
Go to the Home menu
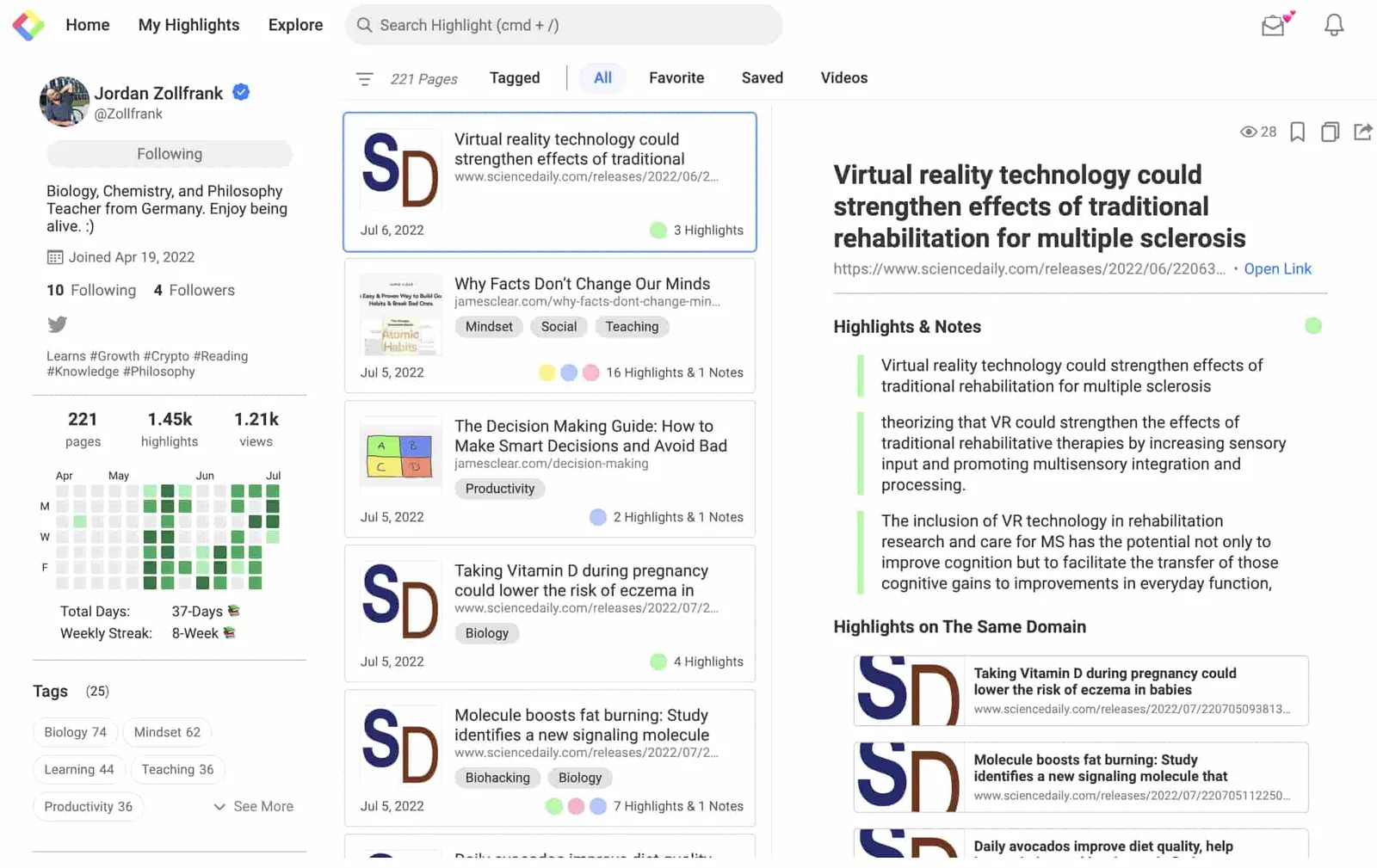(88, 25)
